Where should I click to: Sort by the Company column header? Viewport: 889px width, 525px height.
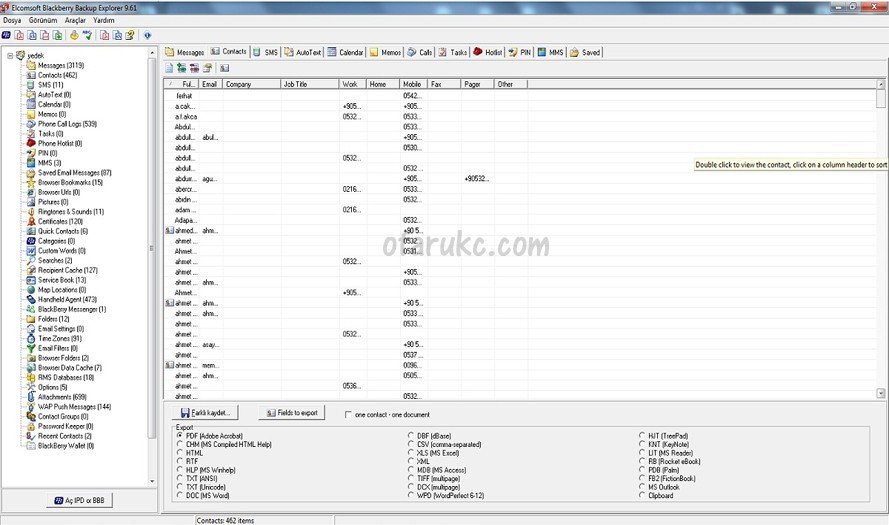pyautogui.click(x=252, y=84)
